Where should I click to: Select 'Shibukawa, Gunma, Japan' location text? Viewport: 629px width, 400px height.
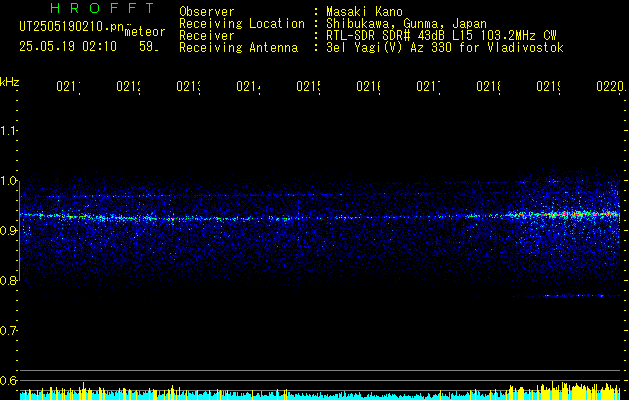point(406,24)
